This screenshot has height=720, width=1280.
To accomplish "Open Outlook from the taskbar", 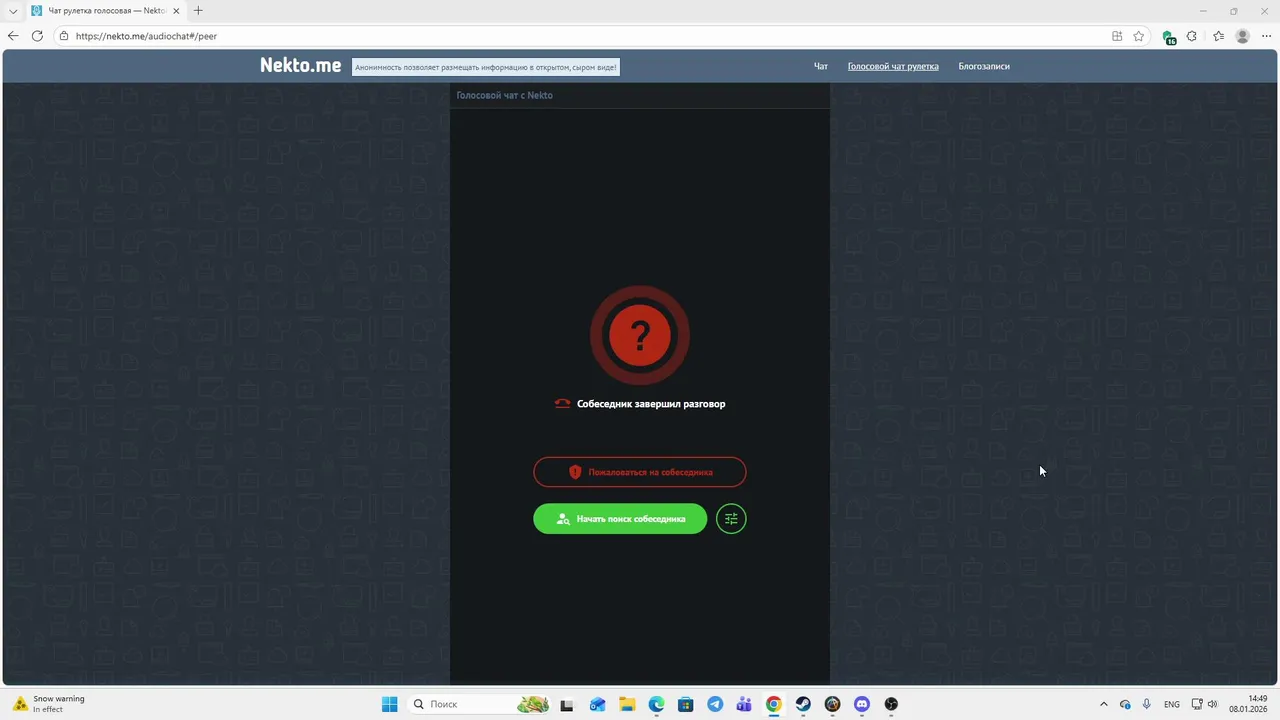I will (x=597, y=704).
